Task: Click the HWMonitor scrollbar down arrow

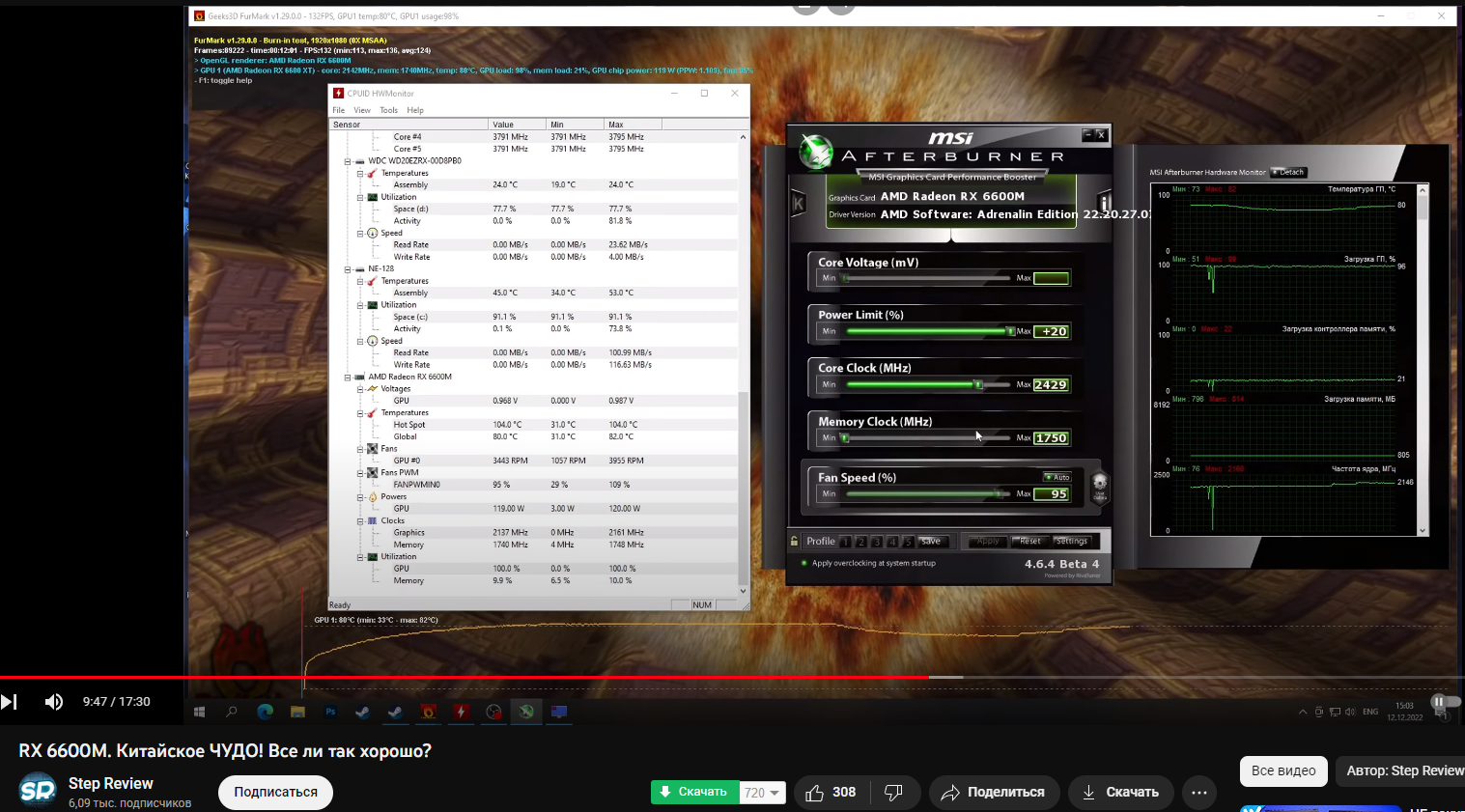Action: coord(743,591)
